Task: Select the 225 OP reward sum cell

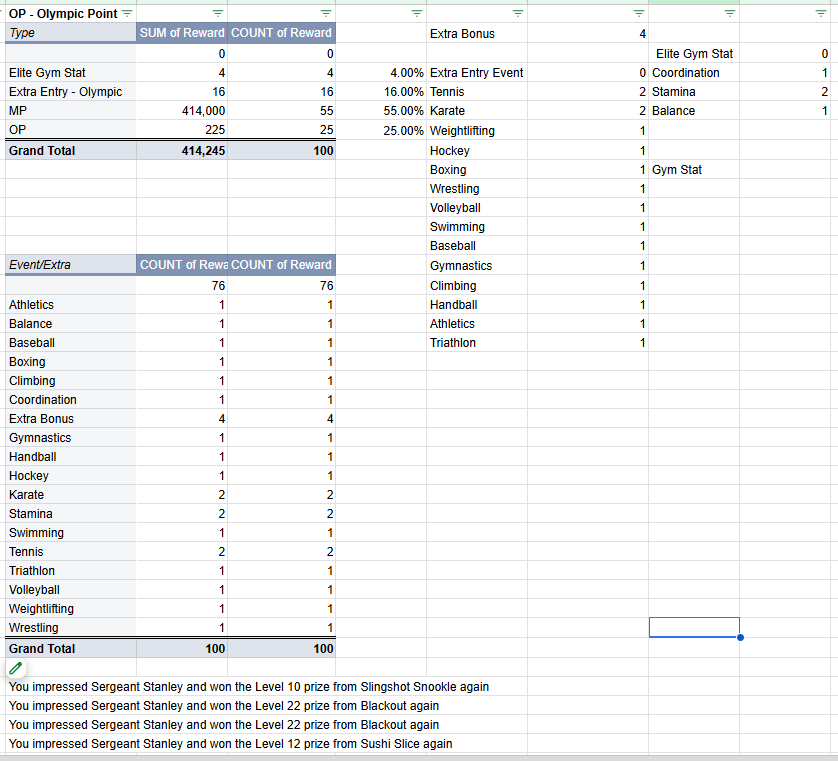Action: pos(182,130)
